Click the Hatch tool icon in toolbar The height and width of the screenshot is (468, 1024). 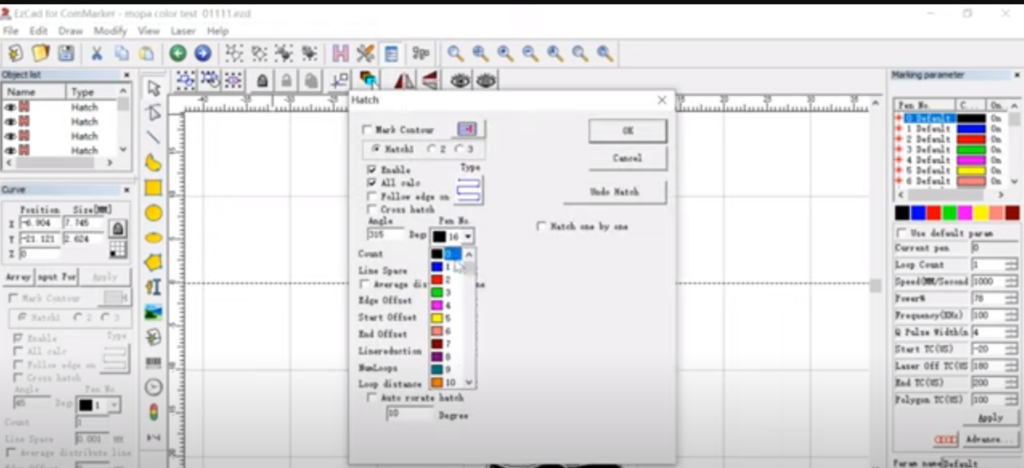pos(340,53)
